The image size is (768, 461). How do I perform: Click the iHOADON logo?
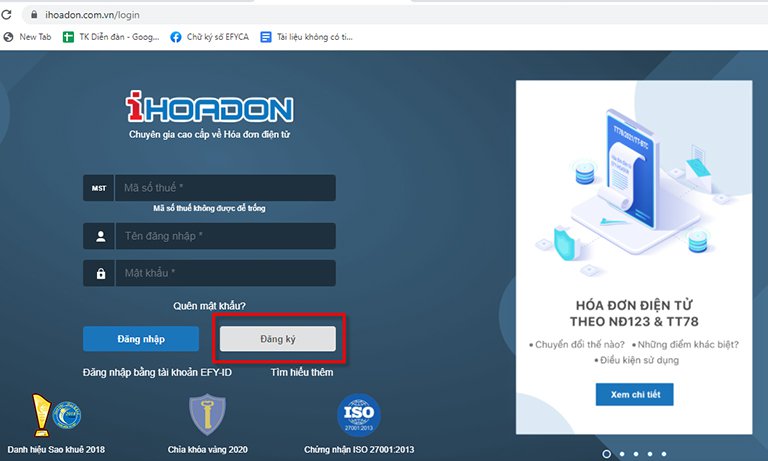point(209,108)
